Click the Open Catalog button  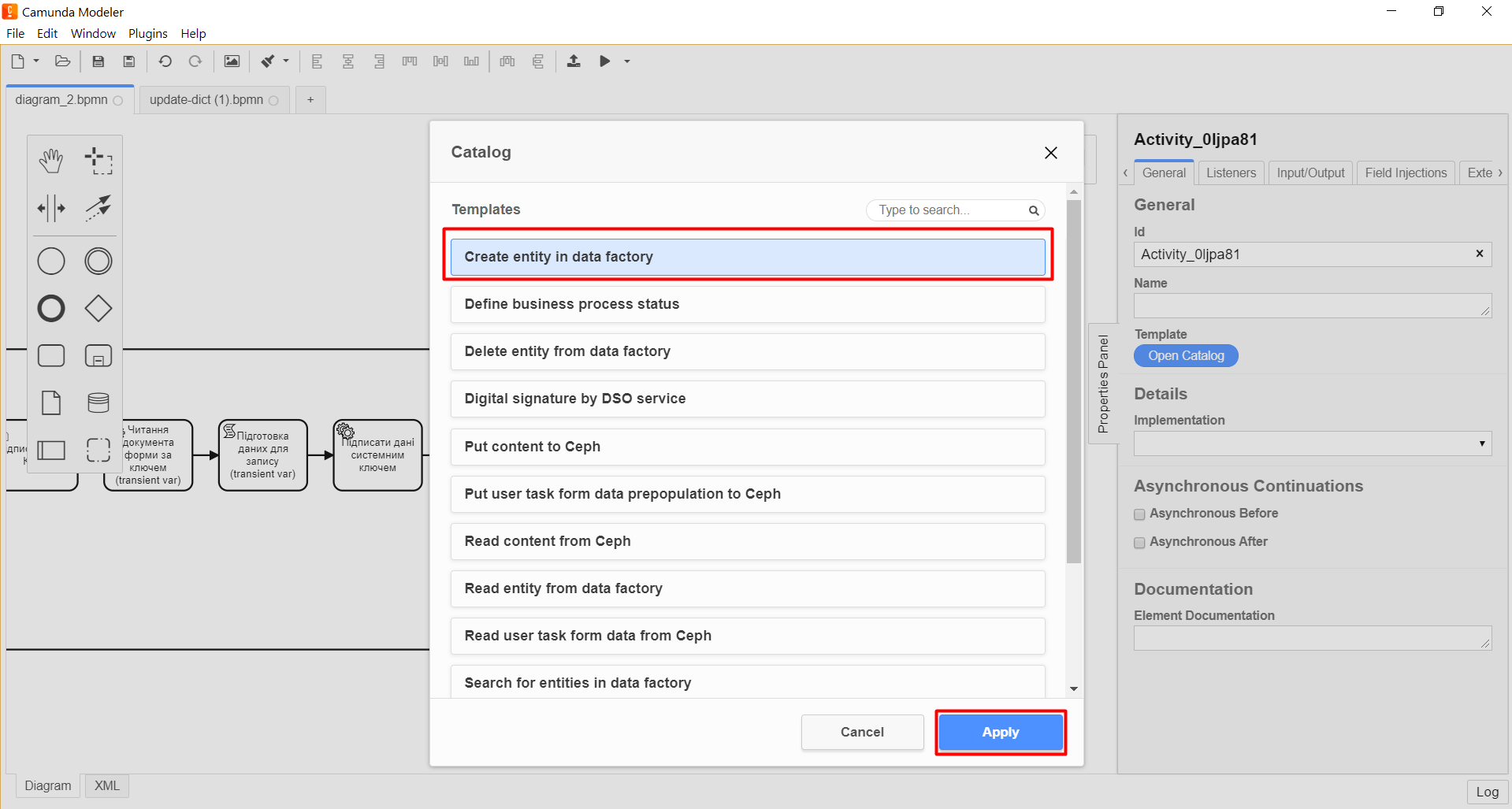[1186, 356]
